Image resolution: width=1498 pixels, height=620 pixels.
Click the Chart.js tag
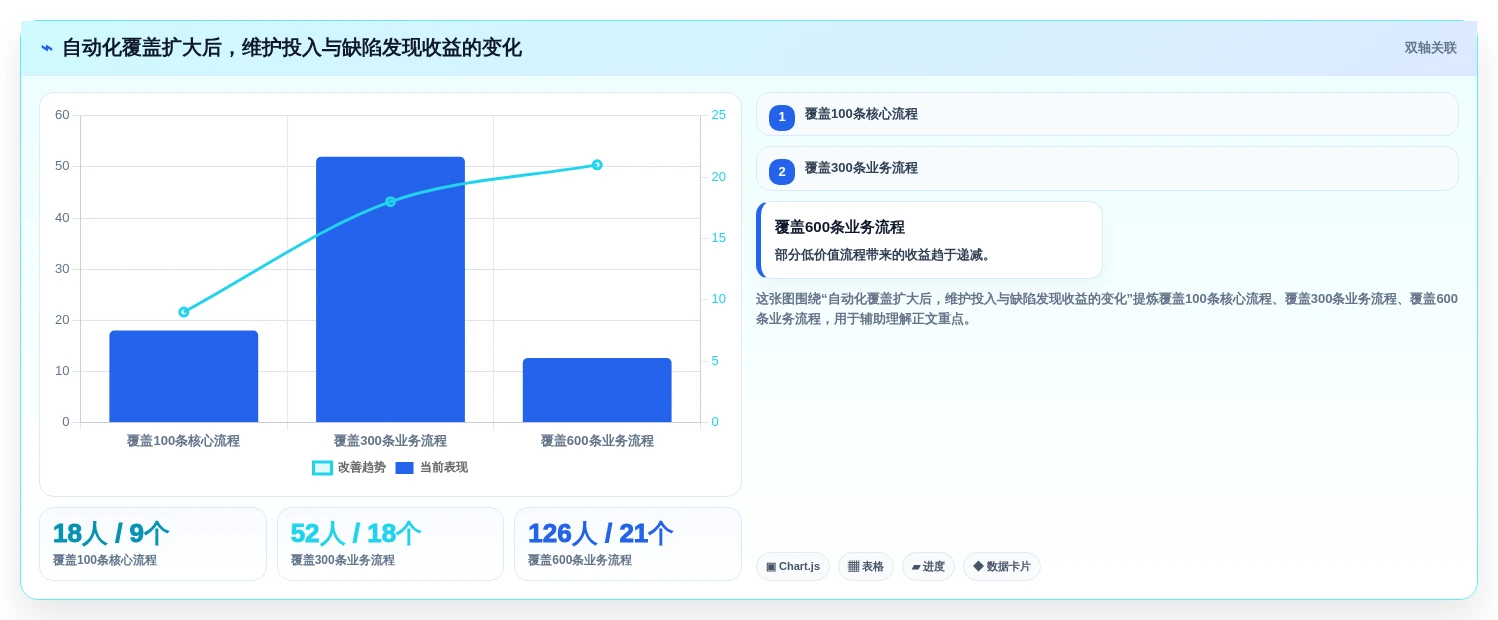(793, 566)
